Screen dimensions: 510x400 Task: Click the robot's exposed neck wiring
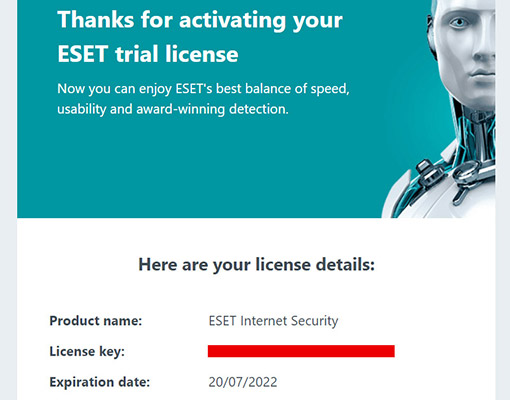click(x=473, y=133)
